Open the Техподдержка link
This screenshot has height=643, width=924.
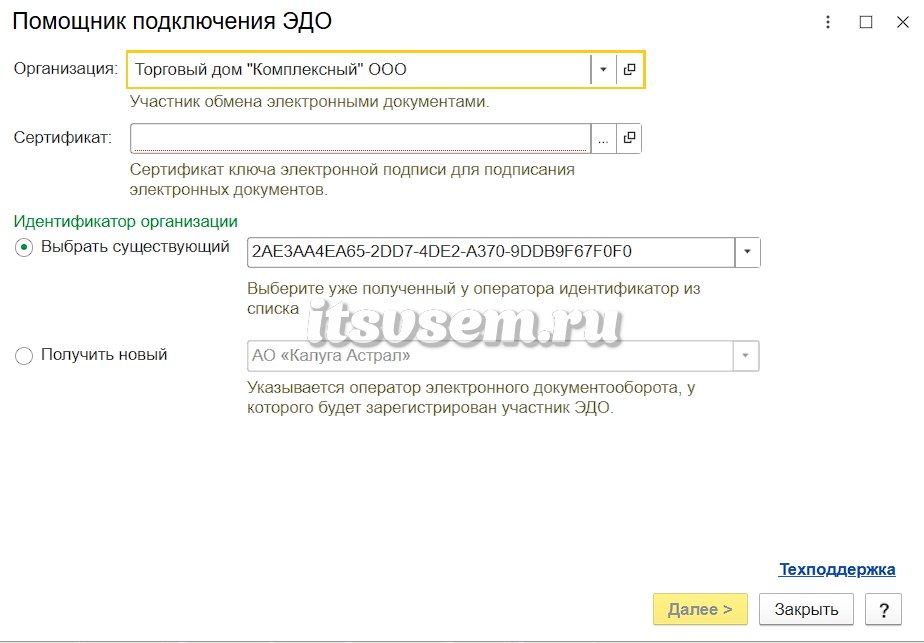837,569
